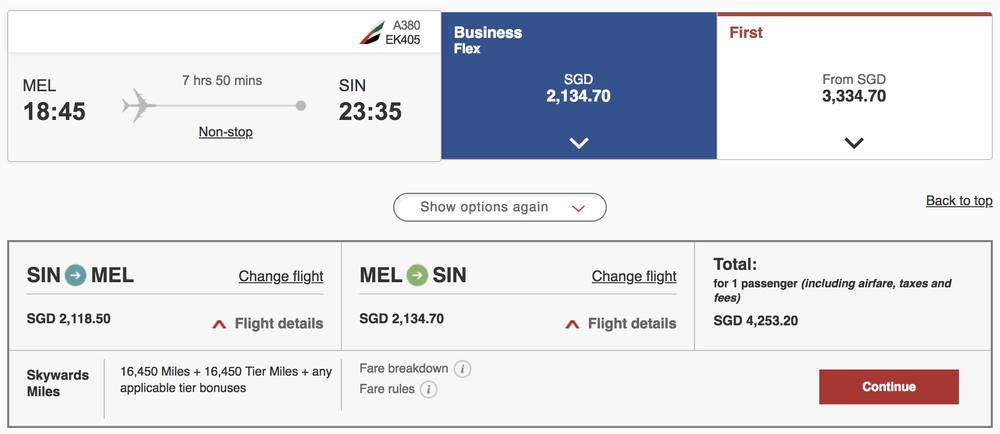Click red caret beside MEL-SIN Flight details
The height and width of the screenshot is (434, 1000).
(573, 323)
